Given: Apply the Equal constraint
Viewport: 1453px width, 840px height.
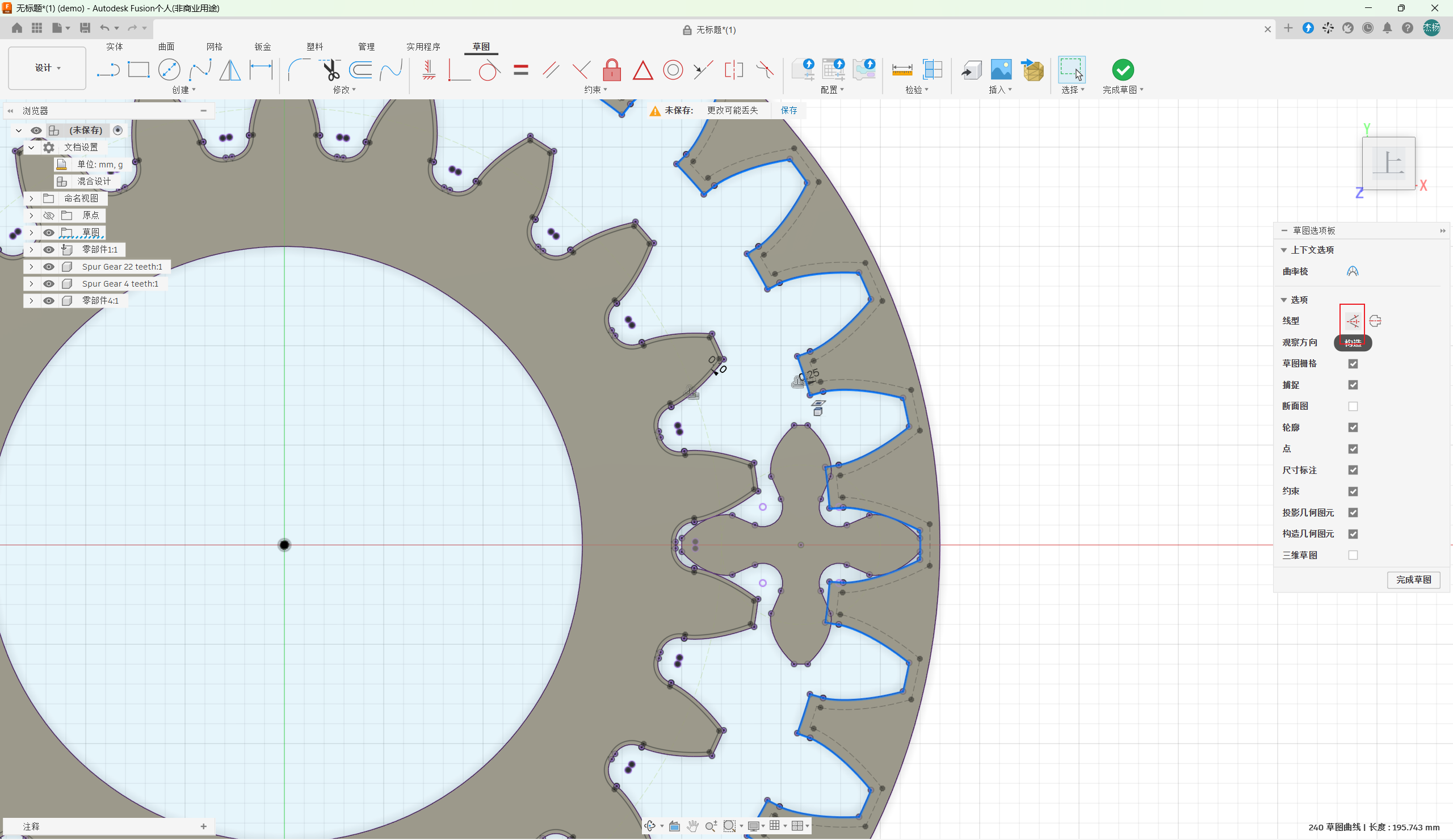Looking at the screenshot, I should click(x=520, y=70).
